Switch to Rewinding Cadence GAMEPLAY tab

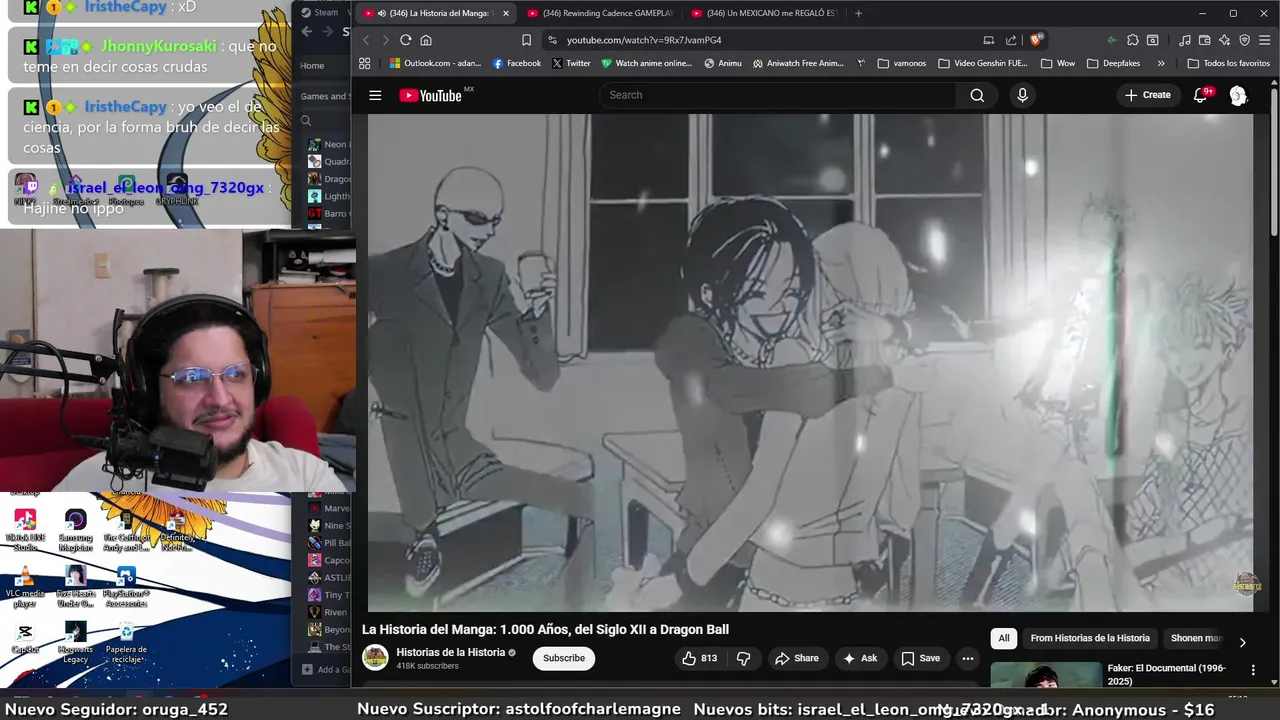click(598, 13)
